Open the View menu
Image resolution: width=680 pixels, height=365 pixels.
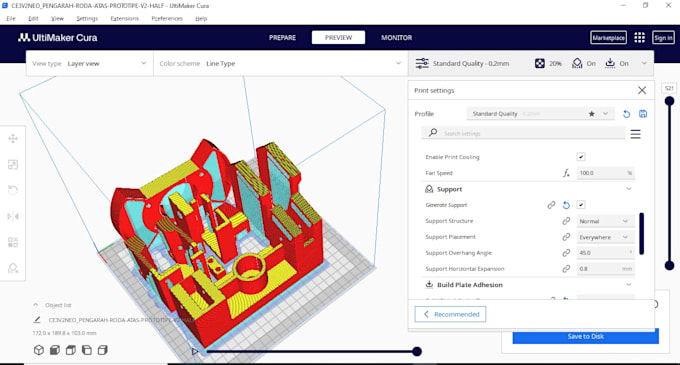click(57, 19)
